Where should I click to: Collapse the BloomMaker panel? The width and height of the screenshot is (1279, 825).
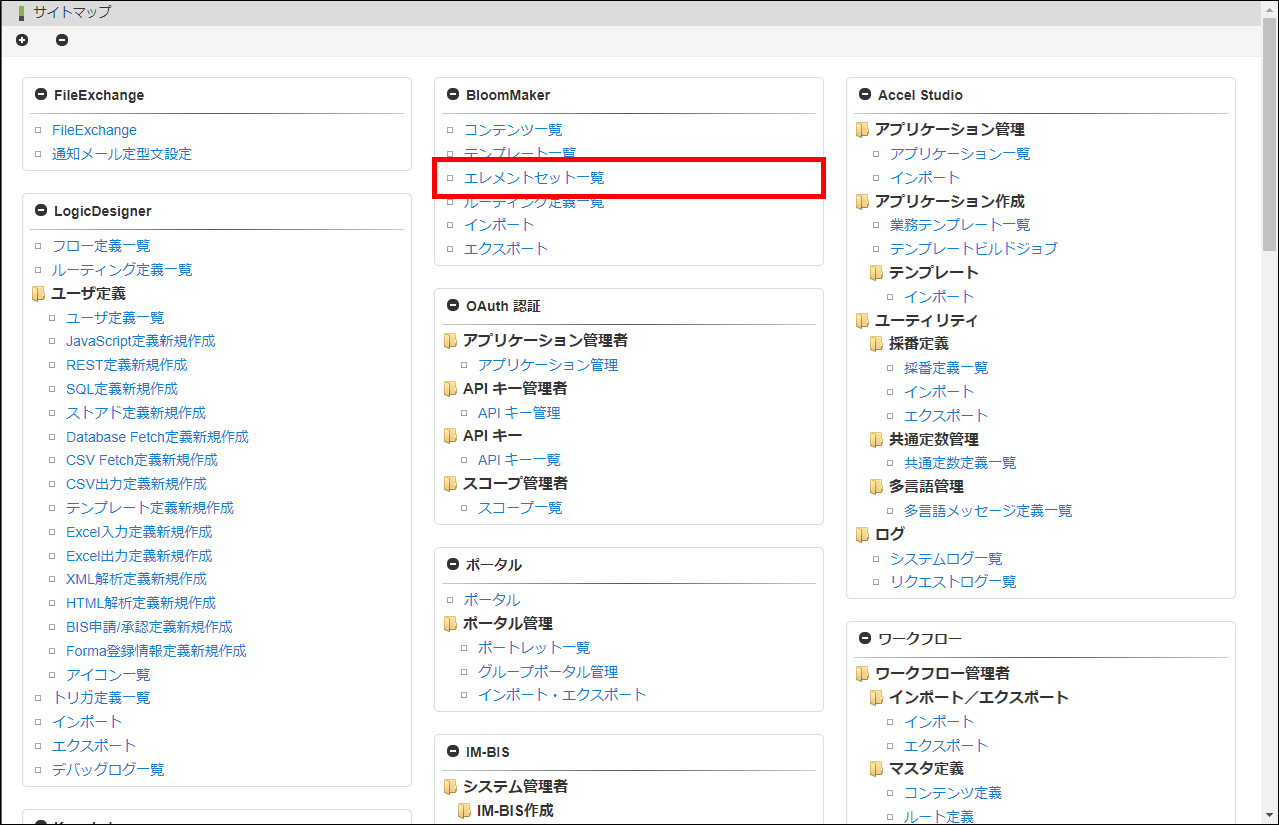[453, 95]
